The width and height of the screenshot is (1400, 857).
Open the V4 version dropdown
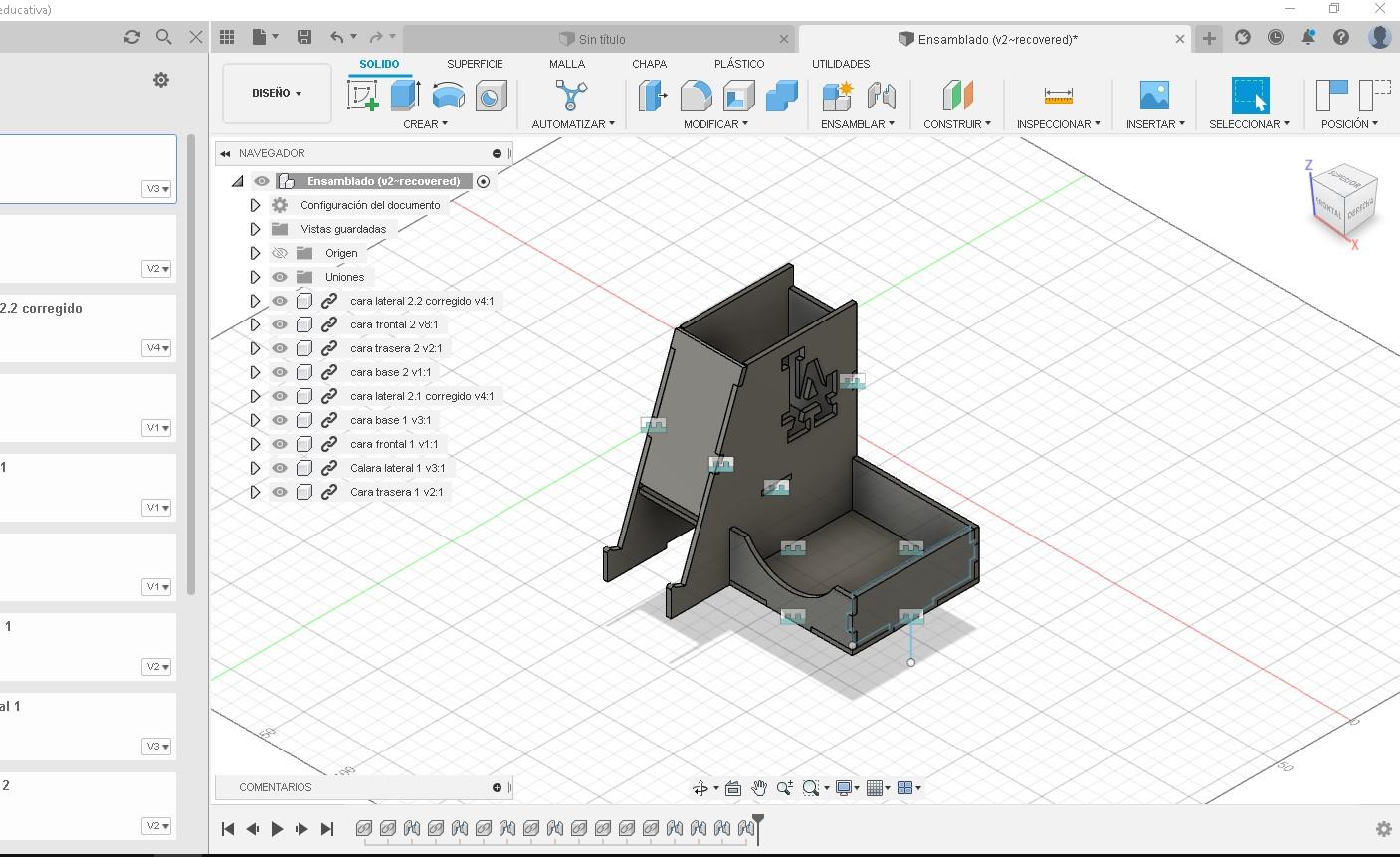point(156,348)
